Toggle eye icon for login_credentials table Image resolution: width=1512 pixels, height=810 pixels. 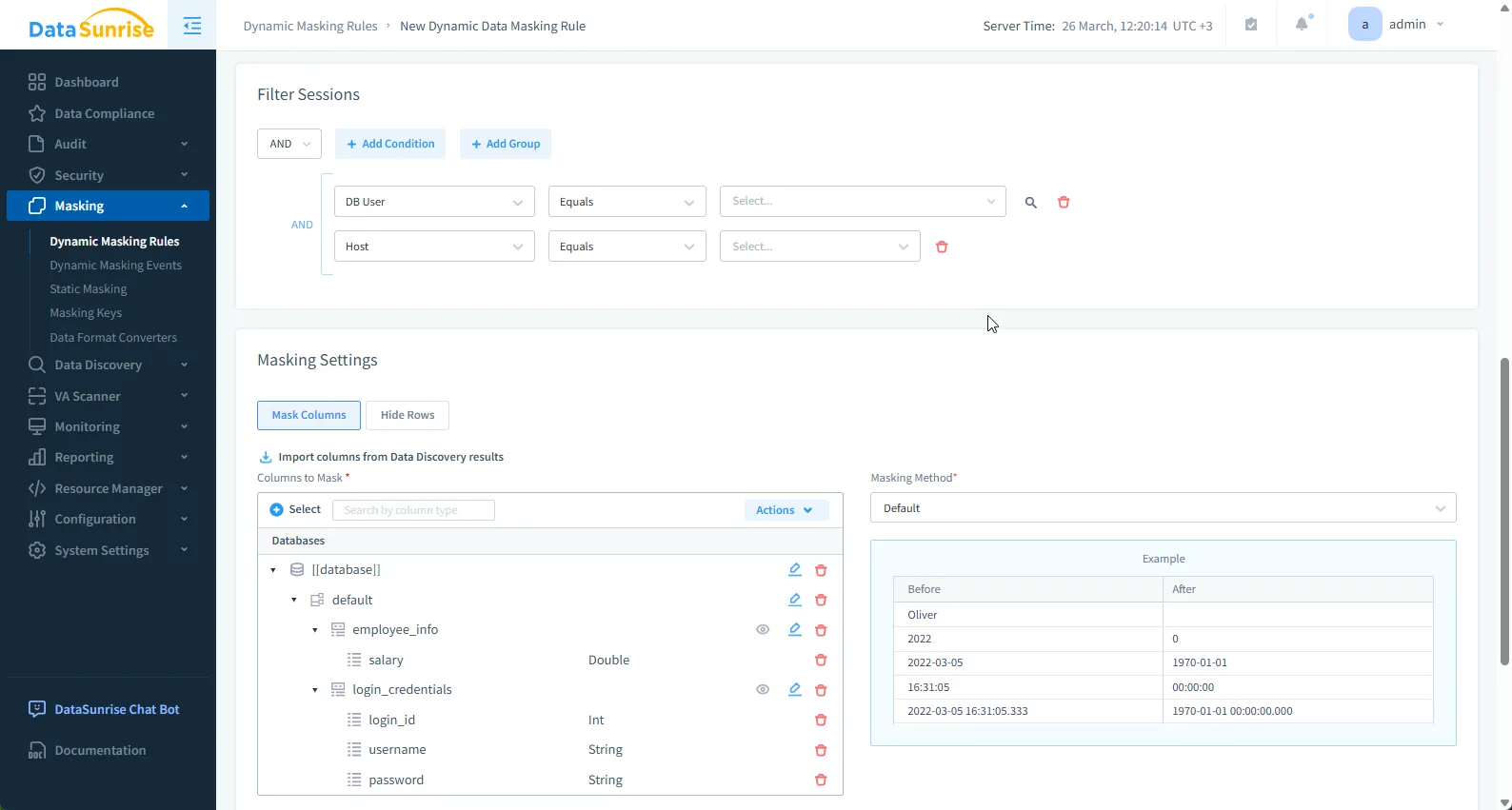(763, 690)
